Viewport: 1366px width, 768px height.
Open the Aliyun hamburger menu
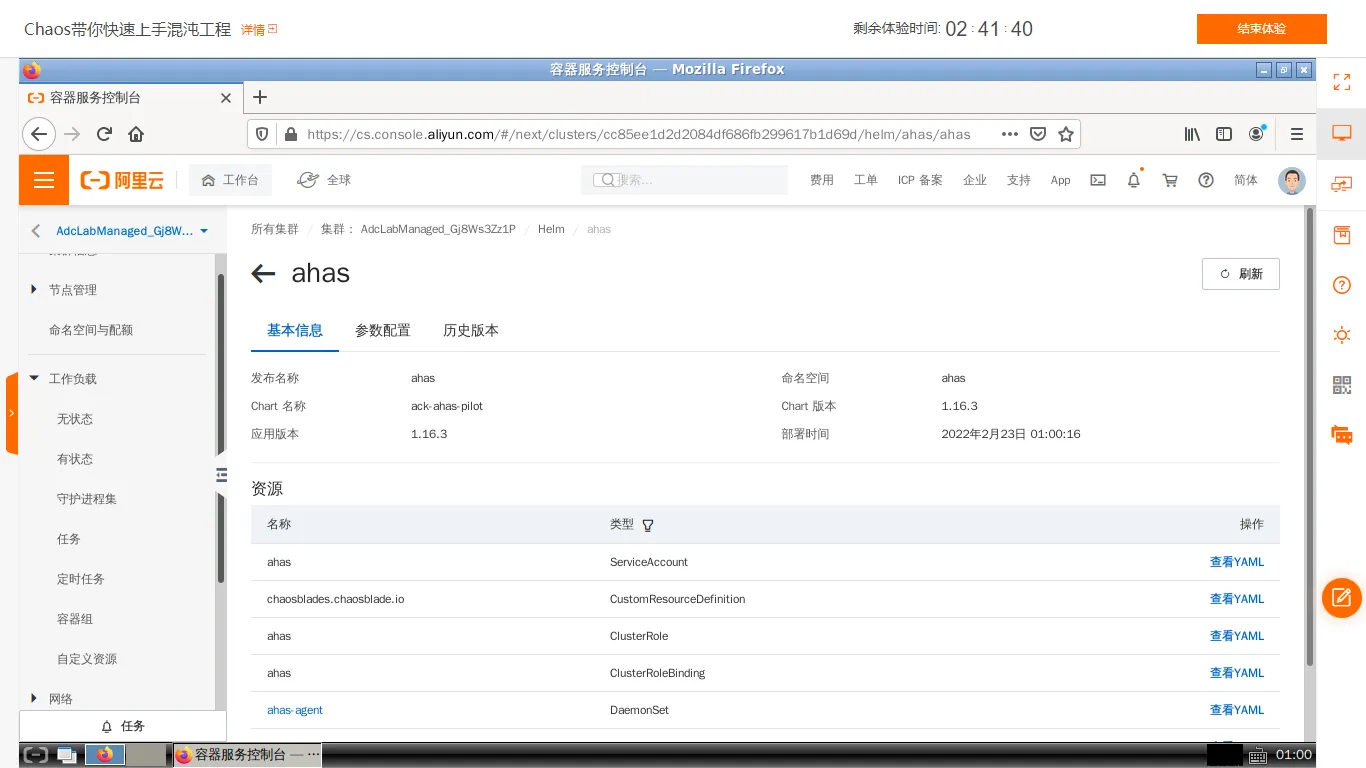tap(43, 180)
